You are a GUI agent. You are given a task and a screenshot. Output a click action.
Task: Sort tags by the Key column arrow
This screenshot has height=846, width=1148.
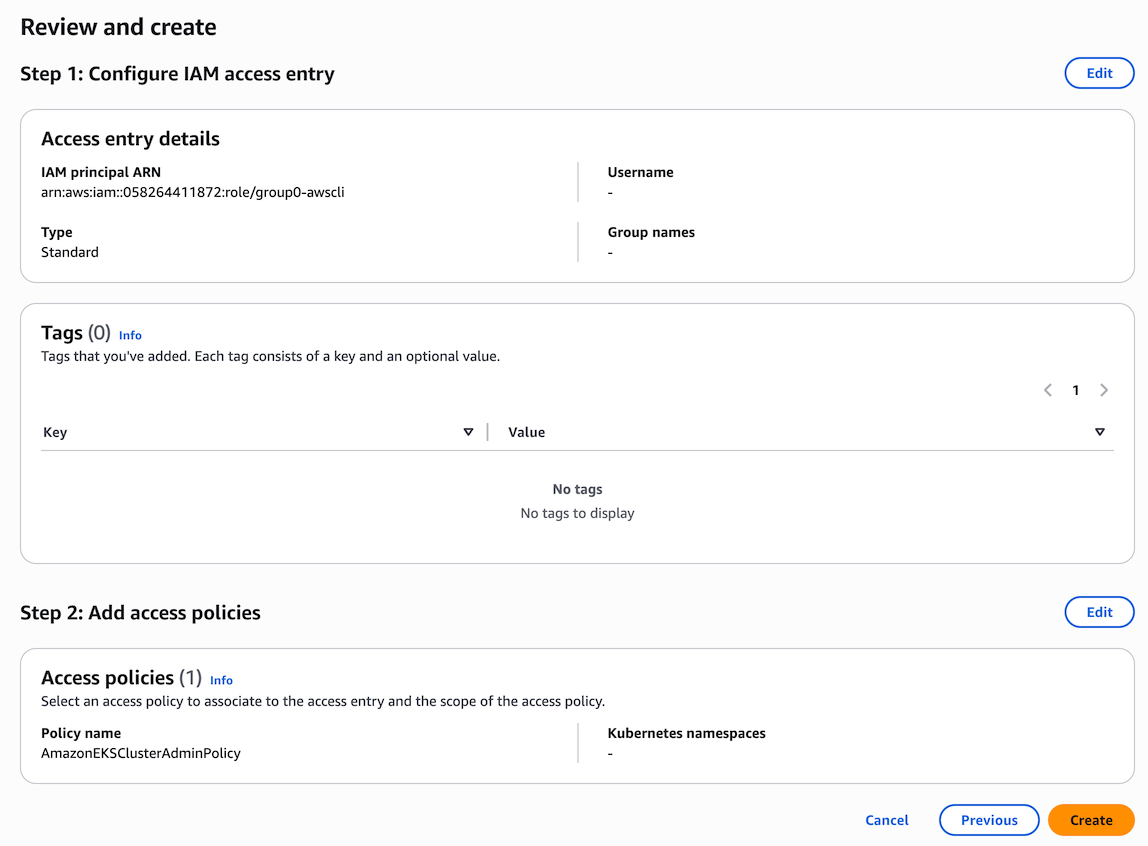click(x=468, y=432)
